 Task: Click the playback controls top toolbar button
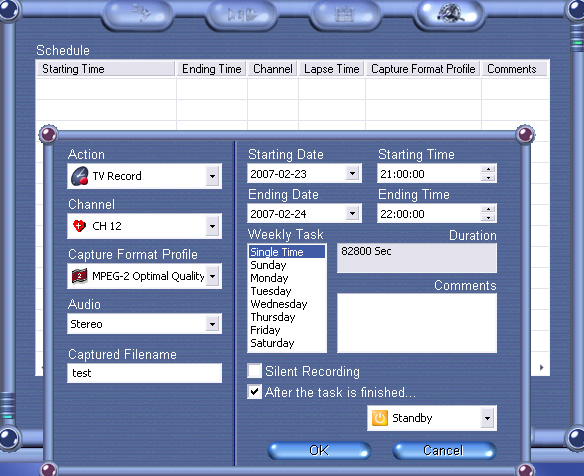pyautogui.click(x=242, y=14)
